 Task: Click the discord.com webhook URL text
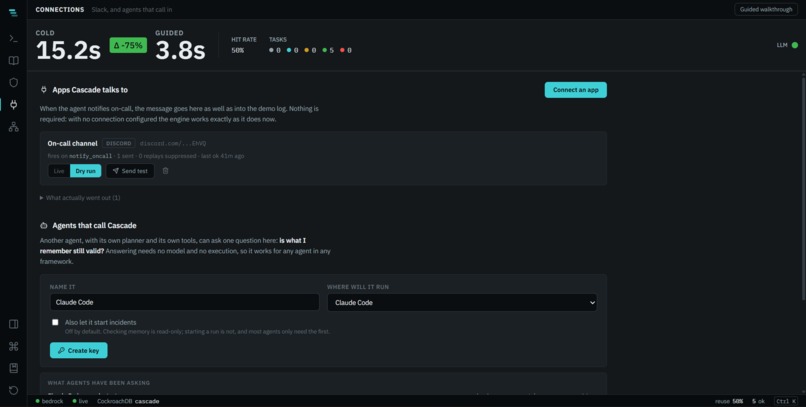click(173, 143)
